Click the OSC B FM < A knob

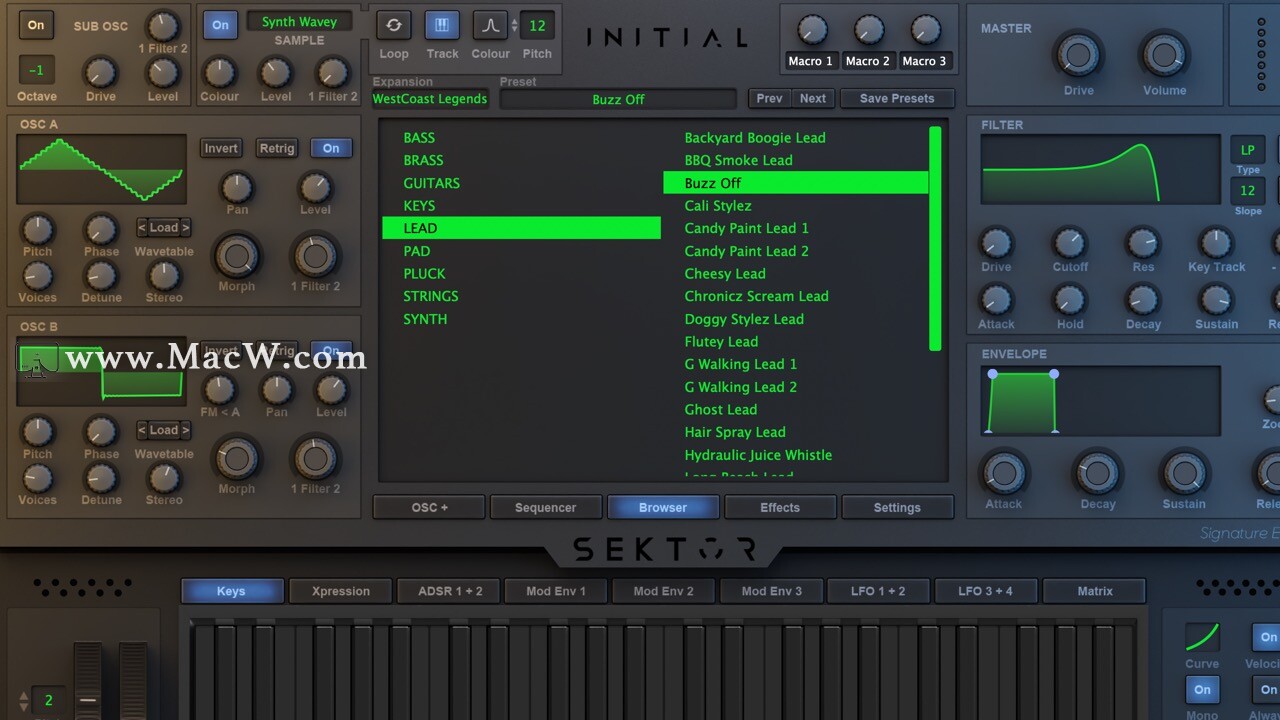coord(219,390)
